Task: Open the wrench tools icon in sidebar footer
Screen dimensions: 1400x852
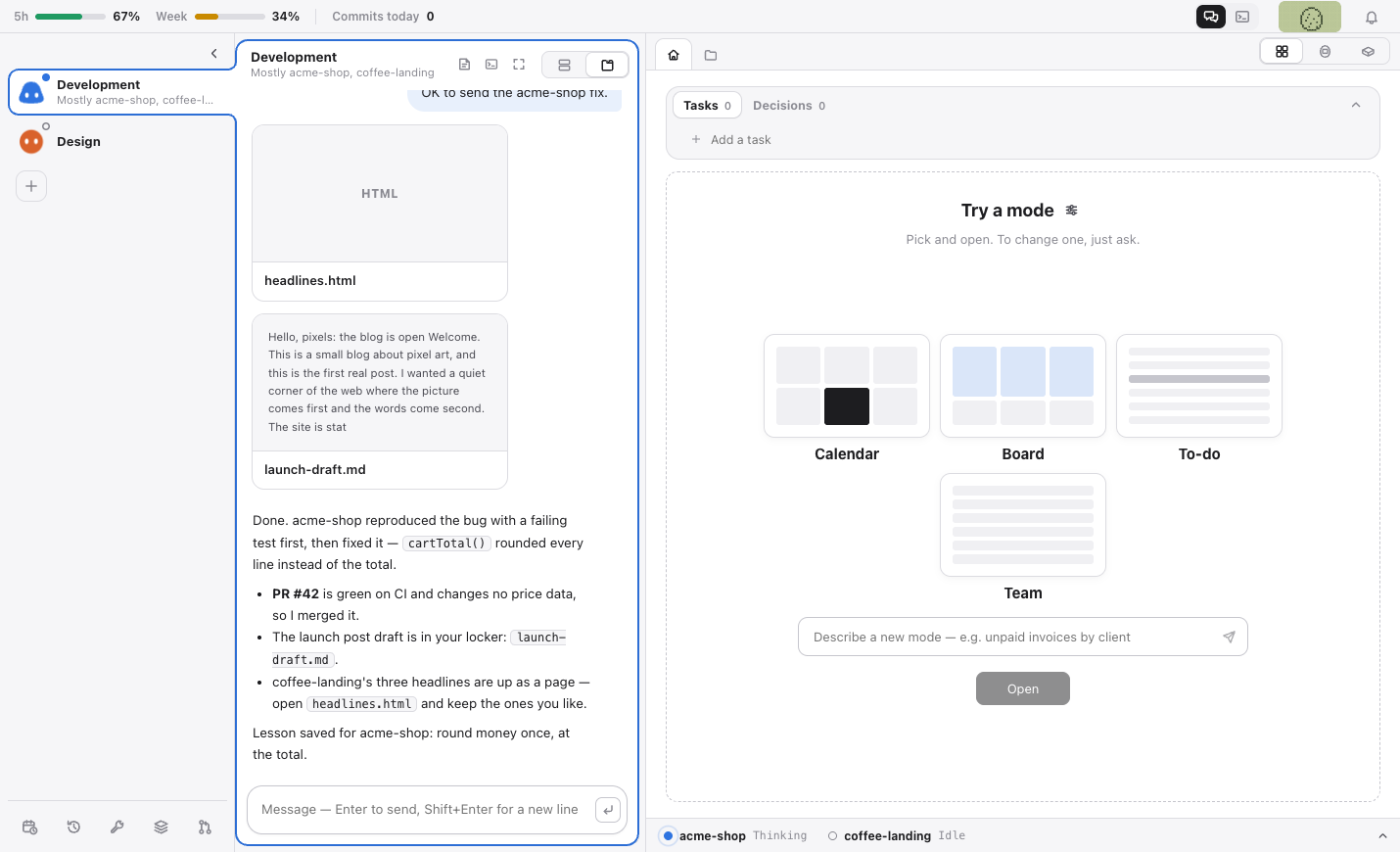Action: [x=117, y=828]
